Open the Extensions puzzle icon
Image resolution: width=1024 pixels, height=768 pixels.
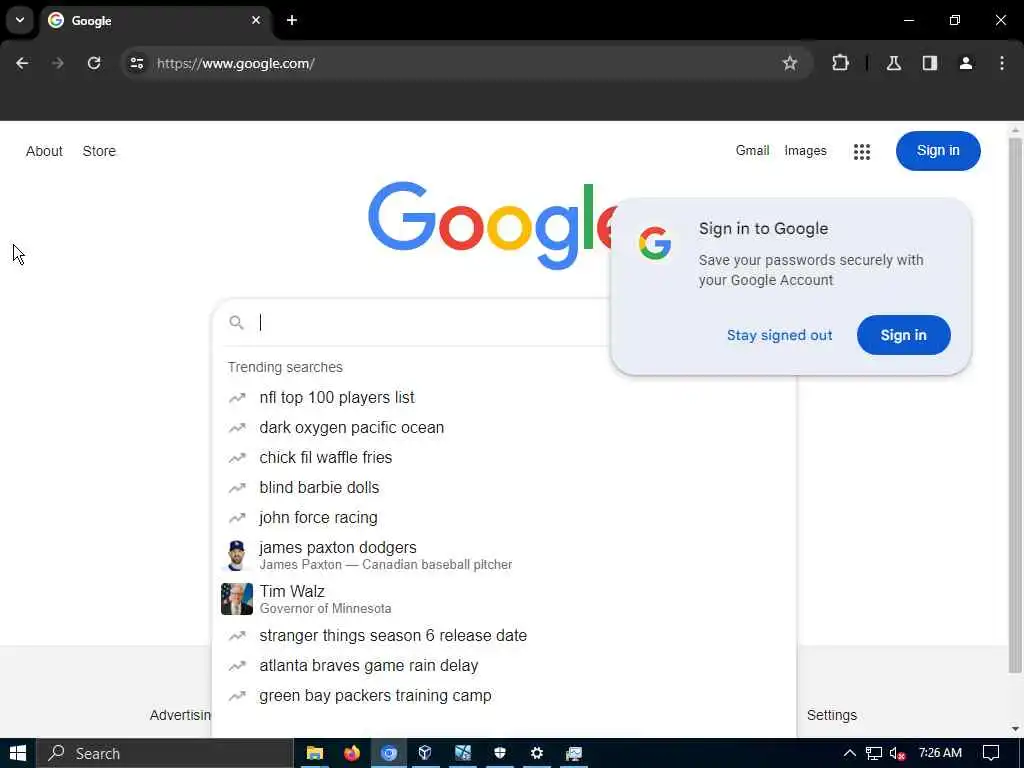(840, 63)
